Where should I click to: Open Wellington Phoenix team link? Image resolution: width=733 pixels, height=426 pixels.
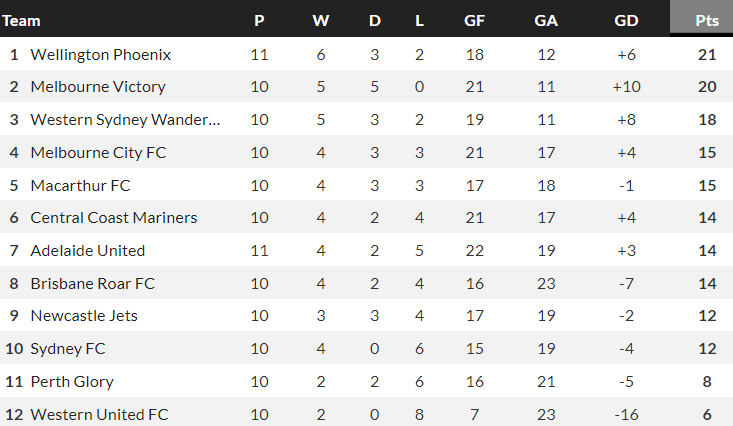101,54
